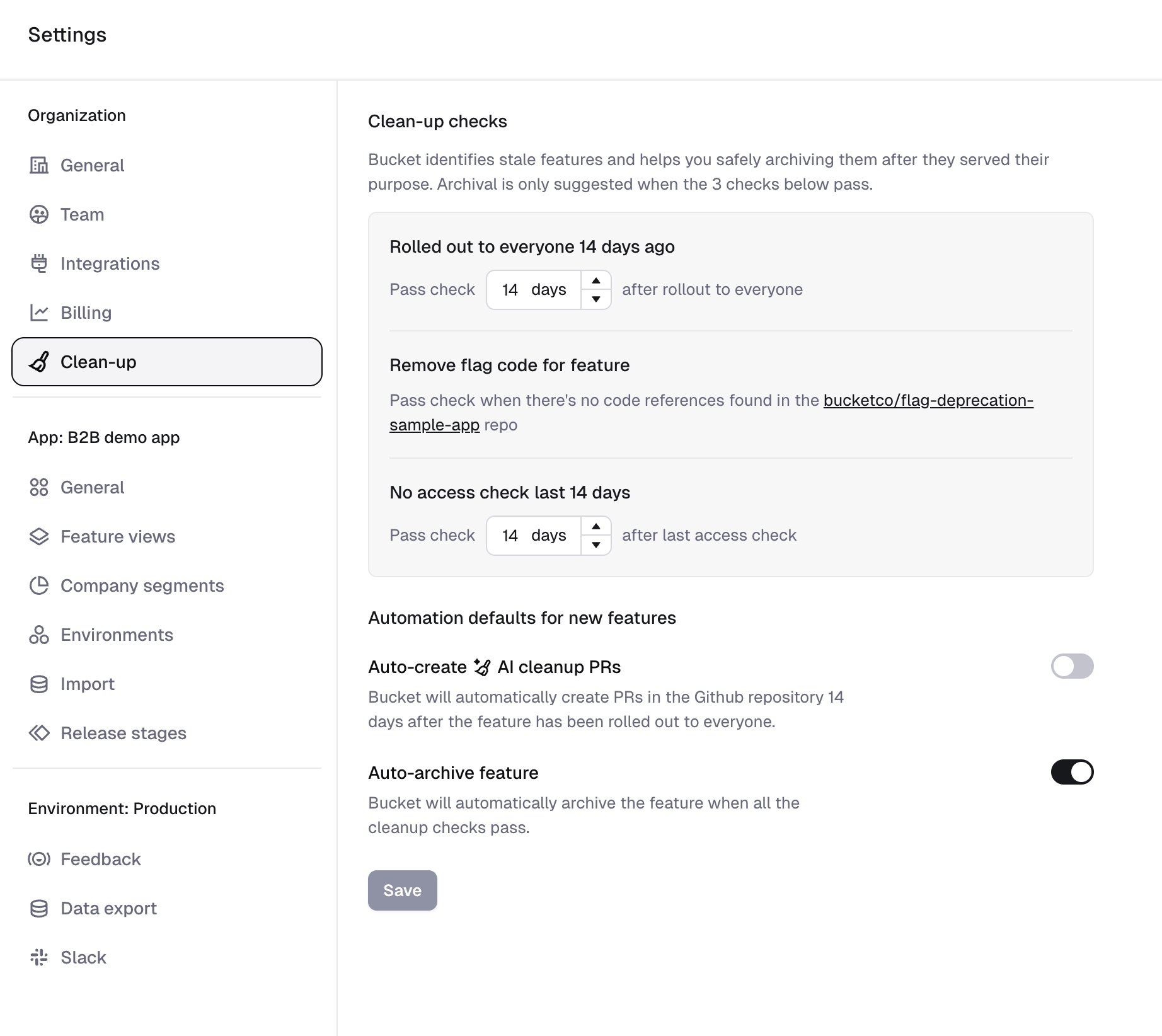Click the Billing chart icon
The width and height of the screenshot is (1162, 1036).
click(x=39, y=313)
